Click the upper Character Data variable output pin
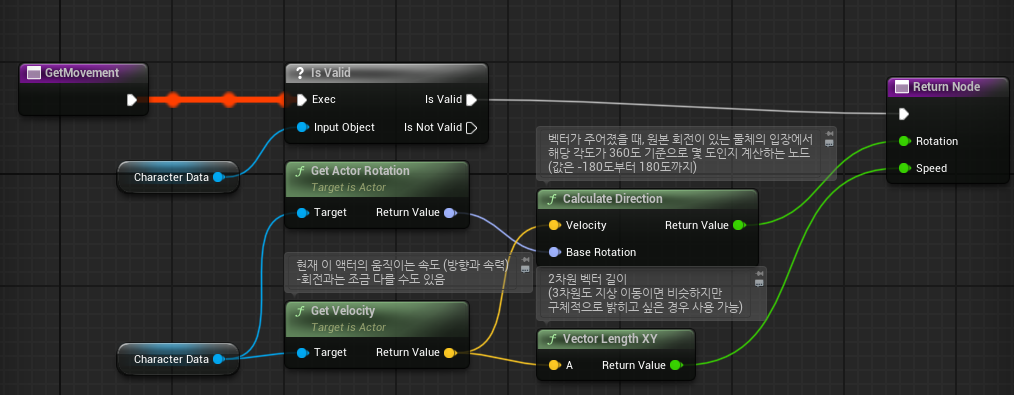 [x=219, y=177]
